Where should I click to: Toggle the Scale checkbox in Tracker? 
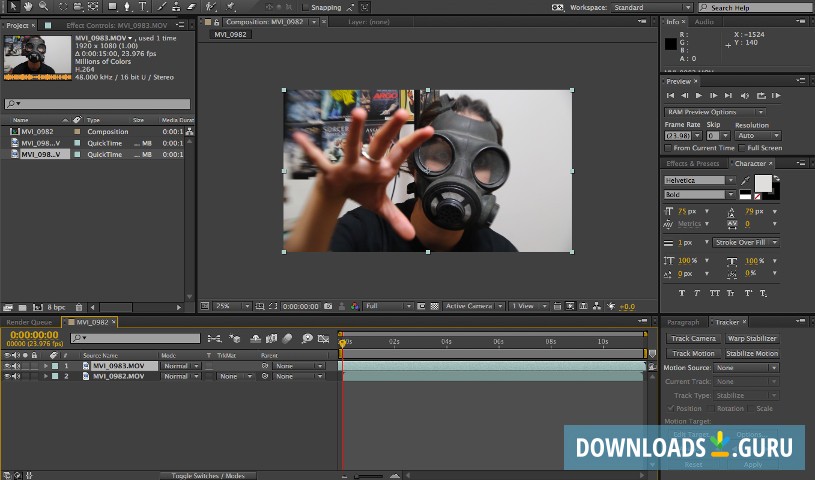click(x=751, y=408)
